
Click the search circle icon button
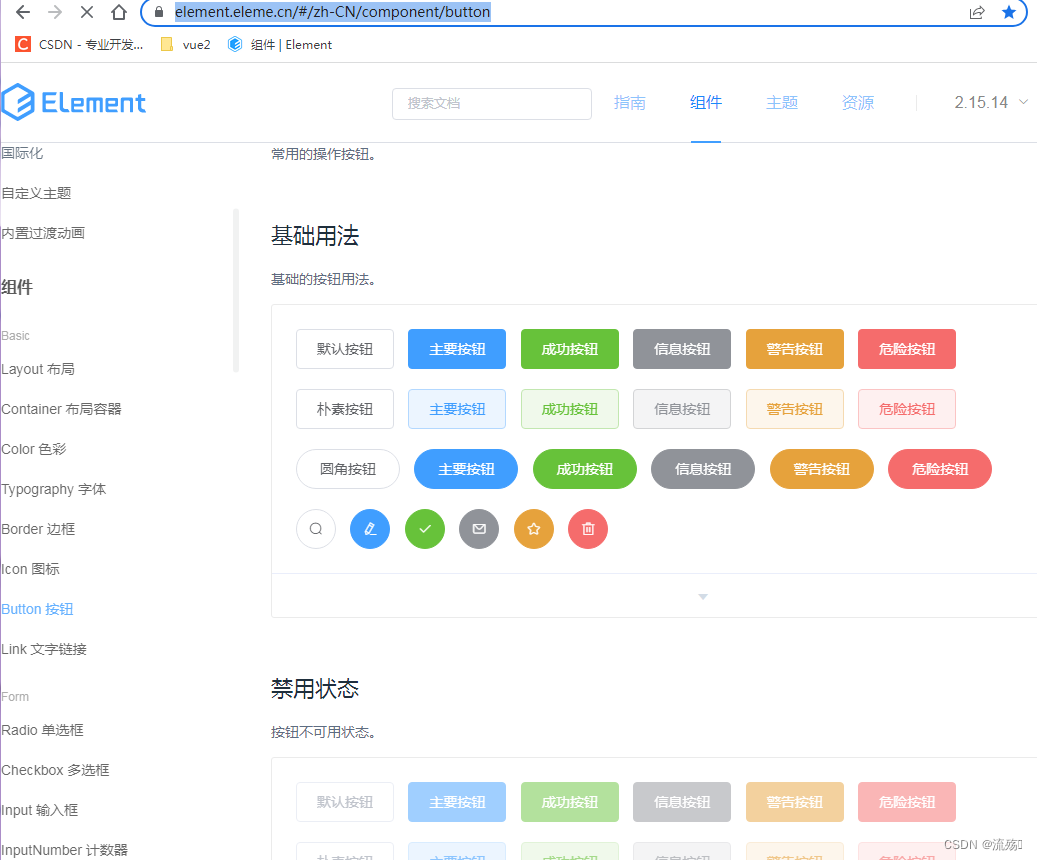[x=316, y=529]
